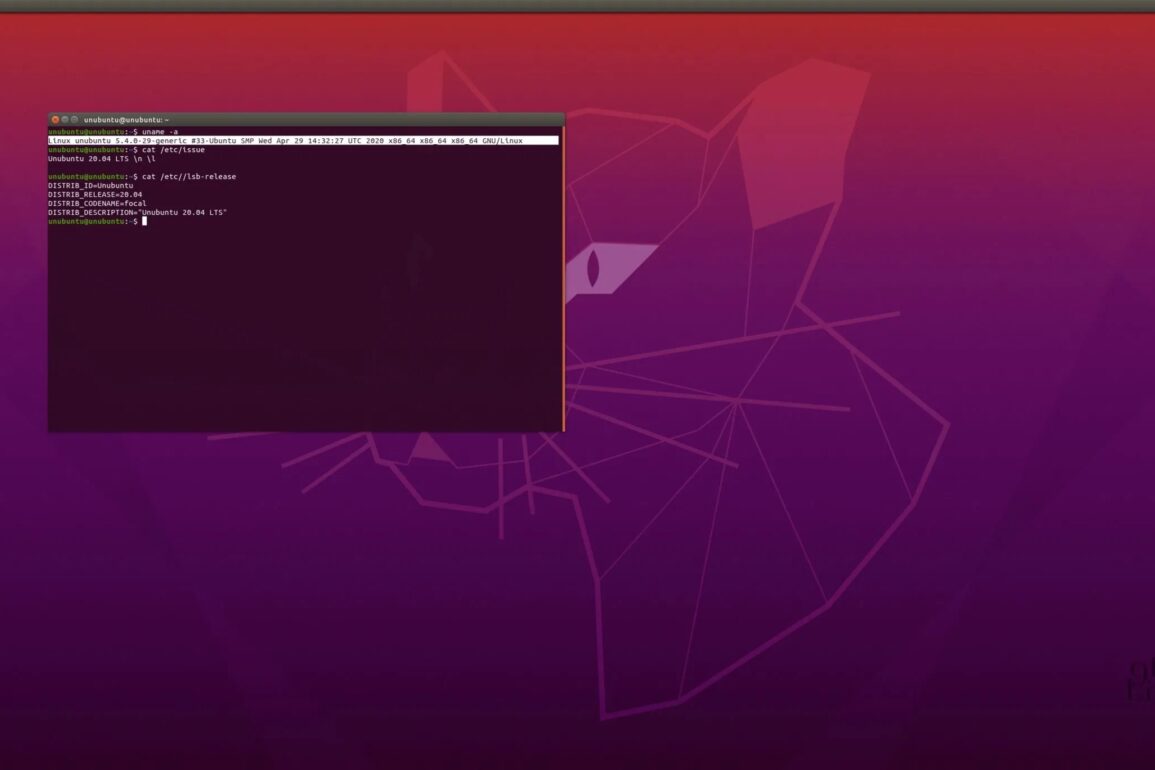Click the empty area inside the terminal
This screenshot has height=770, width=1155.
click(x=300, y=330)
